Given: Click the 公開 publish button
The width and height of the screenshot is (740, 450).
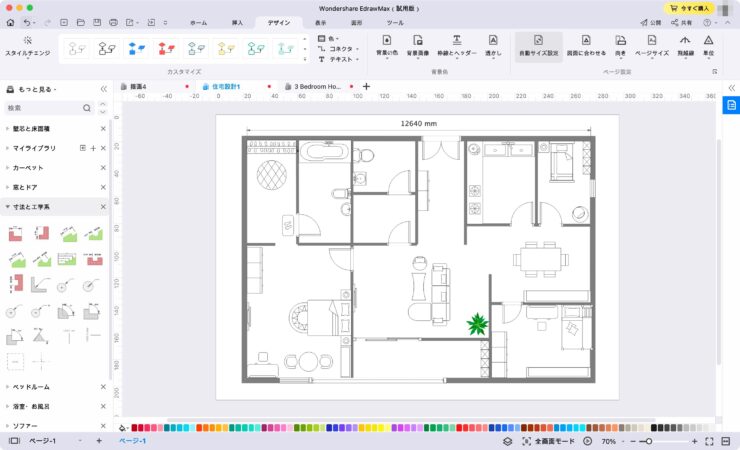Looking at the screenshot, I should (x=650, y=23).
